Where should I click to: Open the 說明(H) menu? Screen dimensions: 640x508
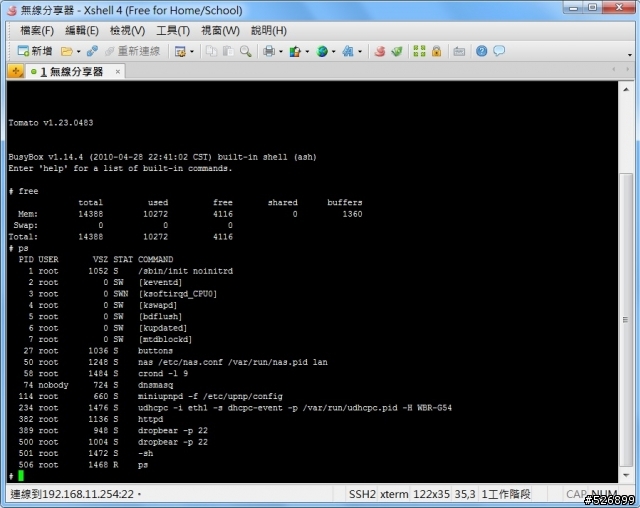(x=269, y=31)
